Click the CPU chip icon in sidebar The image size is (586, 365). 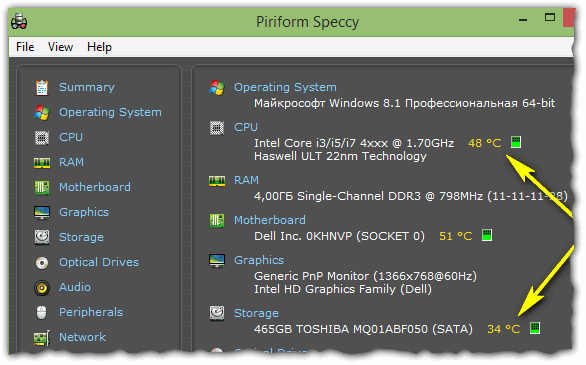pyautogui.click(x=42, y=137)
